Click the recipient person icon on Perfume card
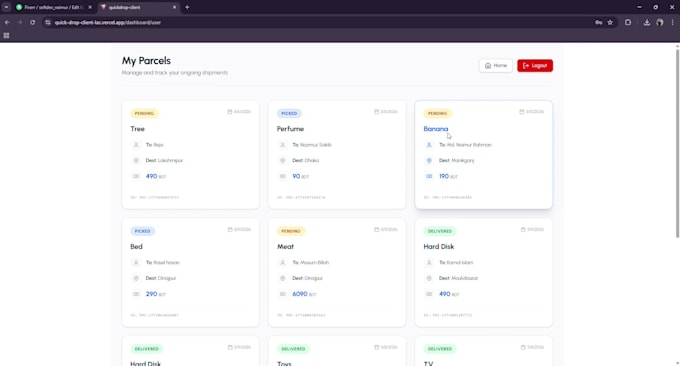 point(282,145)
